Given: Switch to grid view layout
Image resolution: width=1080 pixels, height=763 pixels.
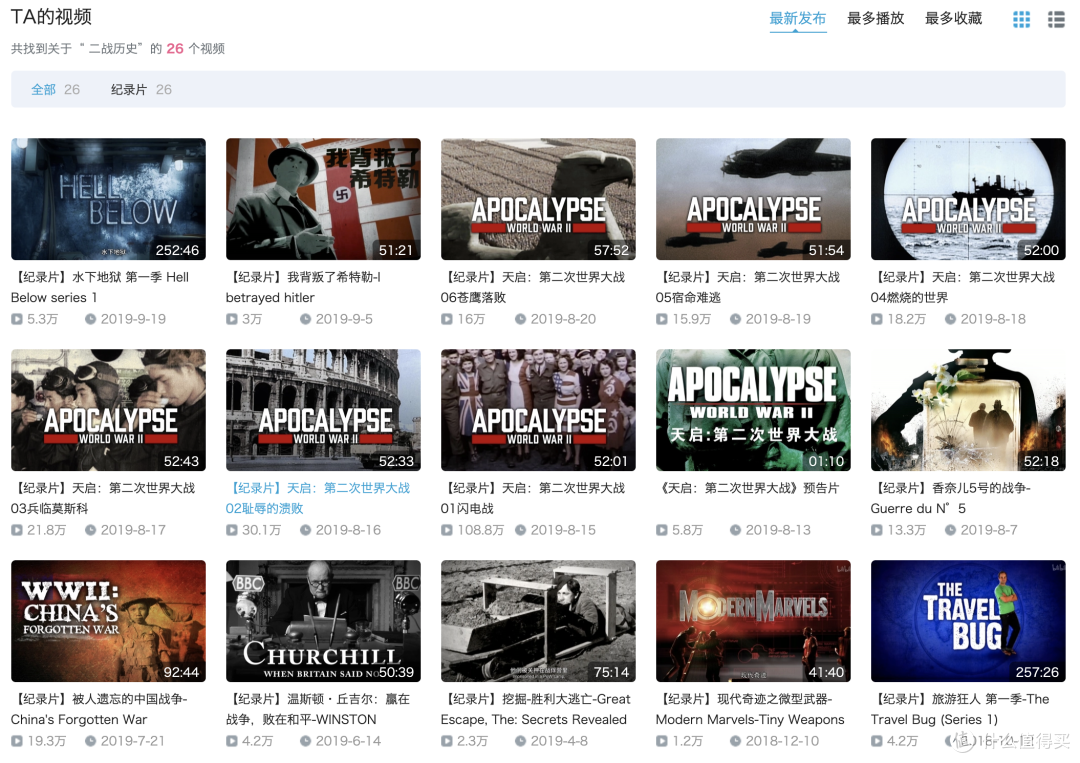Looking at the screenshot, I should coord(1021,19).
